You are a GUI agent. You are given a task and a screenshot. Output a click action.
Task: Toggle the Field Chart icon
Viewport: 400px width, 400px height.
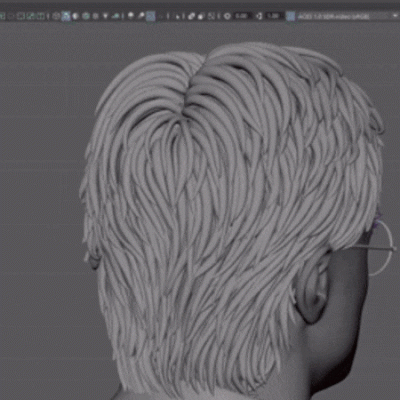21,16
